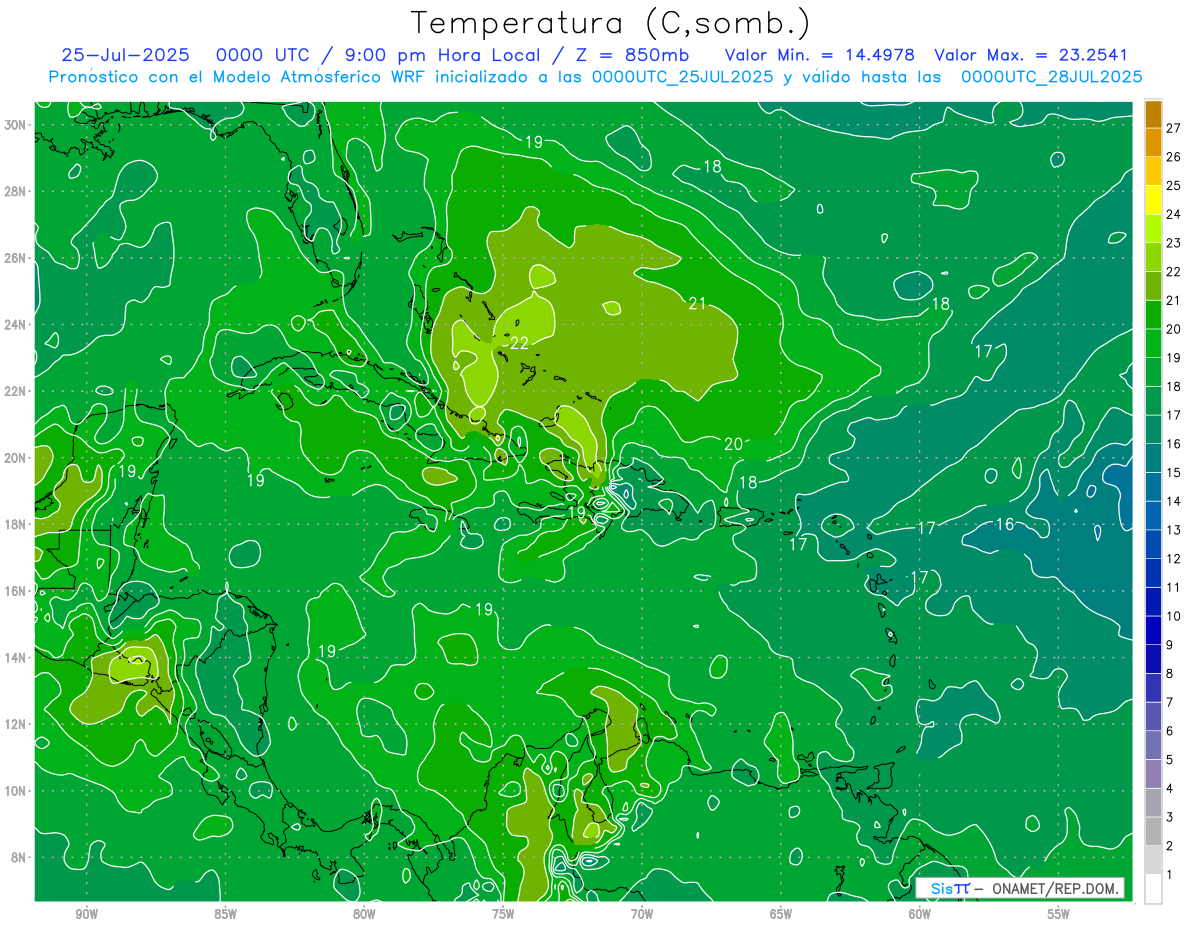Image resolution: width=1200 pixels, height=927 pixels.
Task: Click the "20" contour label on map
Action: (733, 444)
